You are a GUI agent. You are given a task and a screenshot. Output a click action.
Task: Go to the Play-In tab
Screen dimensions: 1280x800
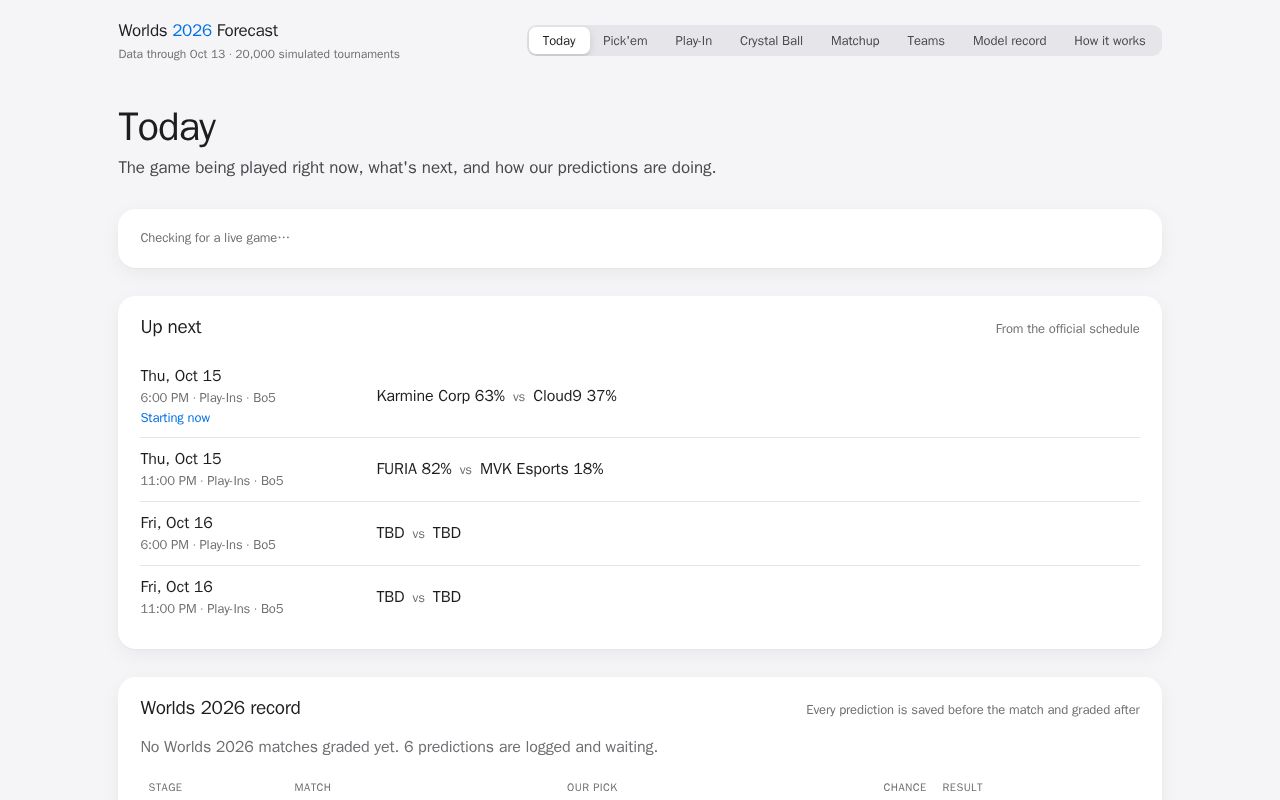tap(694, 41)
